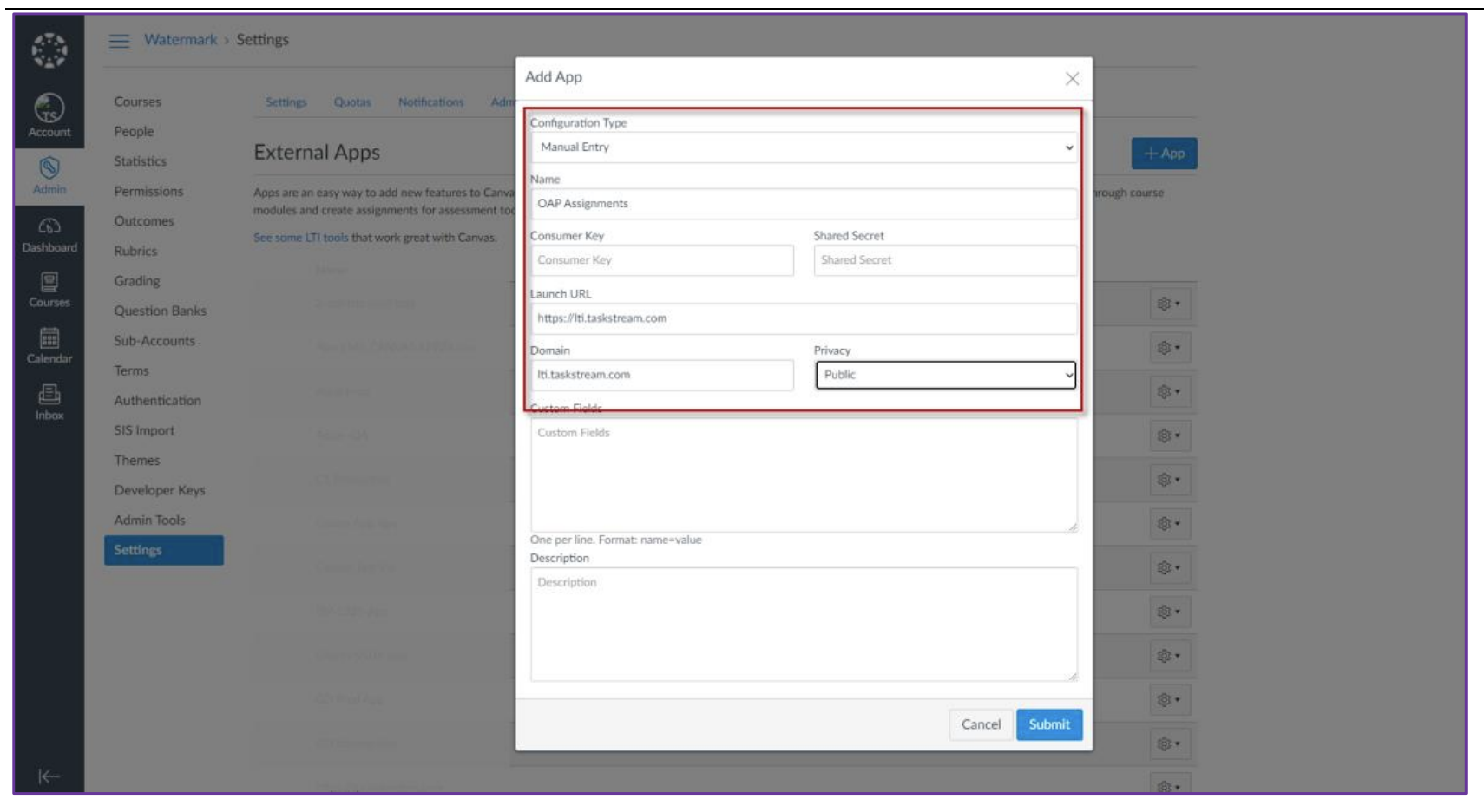Click the blue + App button
The width and height of the screenshot is (1484, 812).
coord(1164,154)
